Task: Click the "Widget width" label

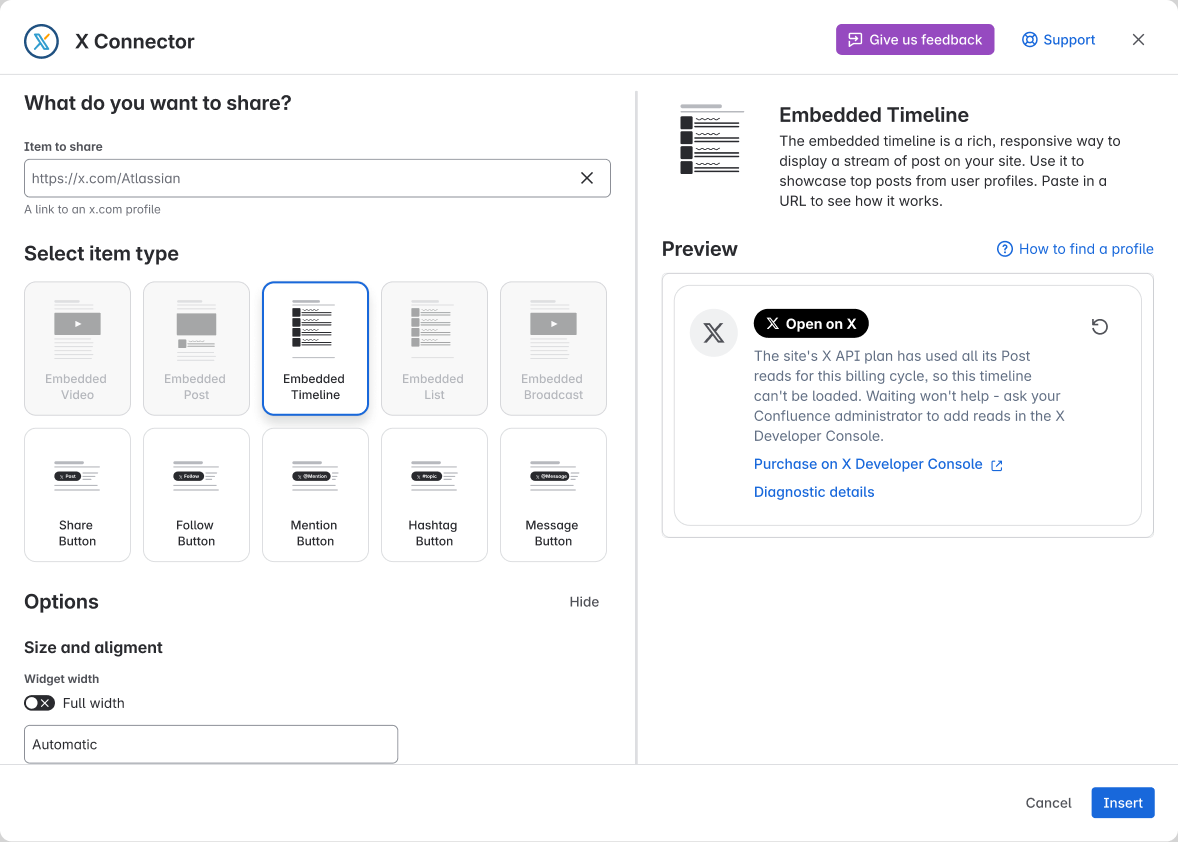Action: tap(62, 679)
